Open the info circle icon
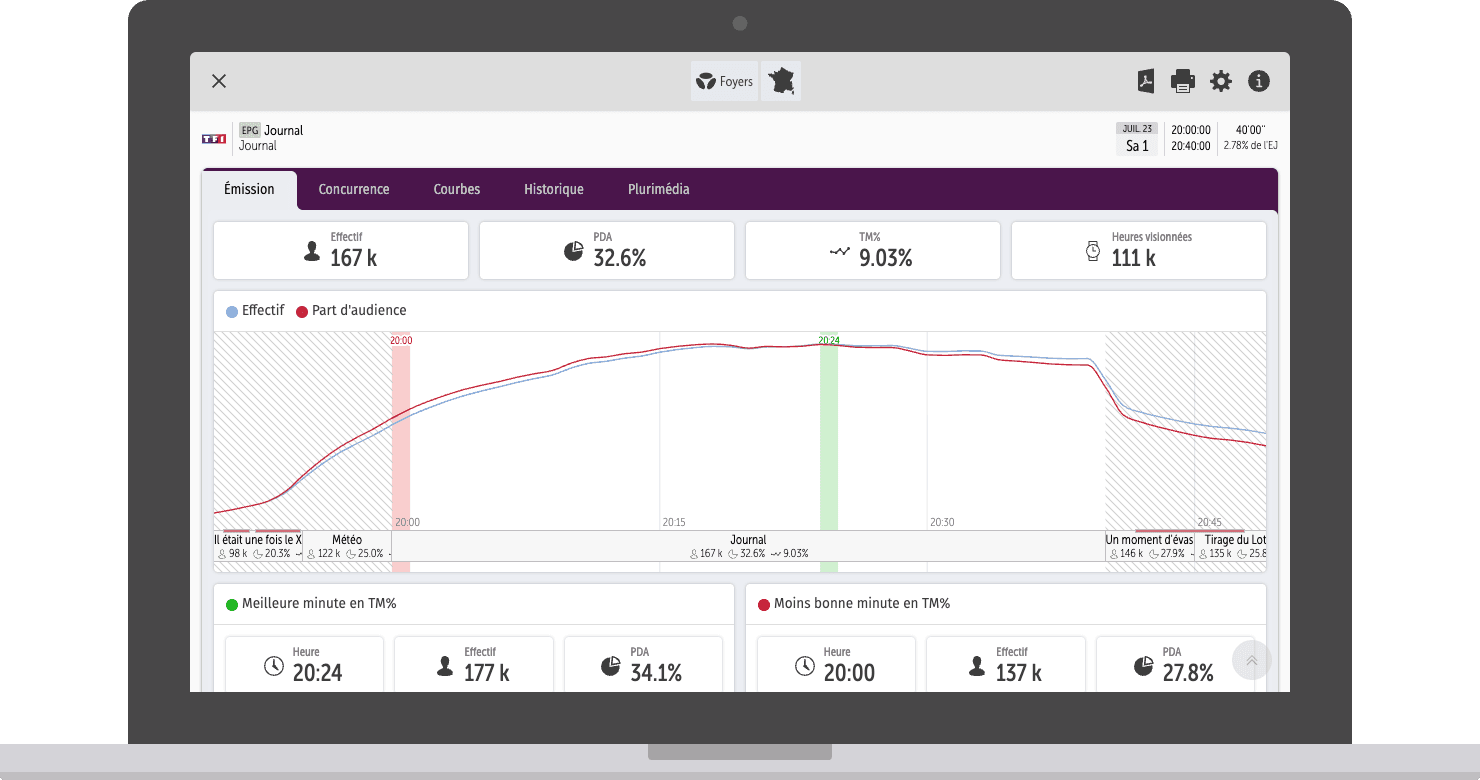 point(1259,81)
